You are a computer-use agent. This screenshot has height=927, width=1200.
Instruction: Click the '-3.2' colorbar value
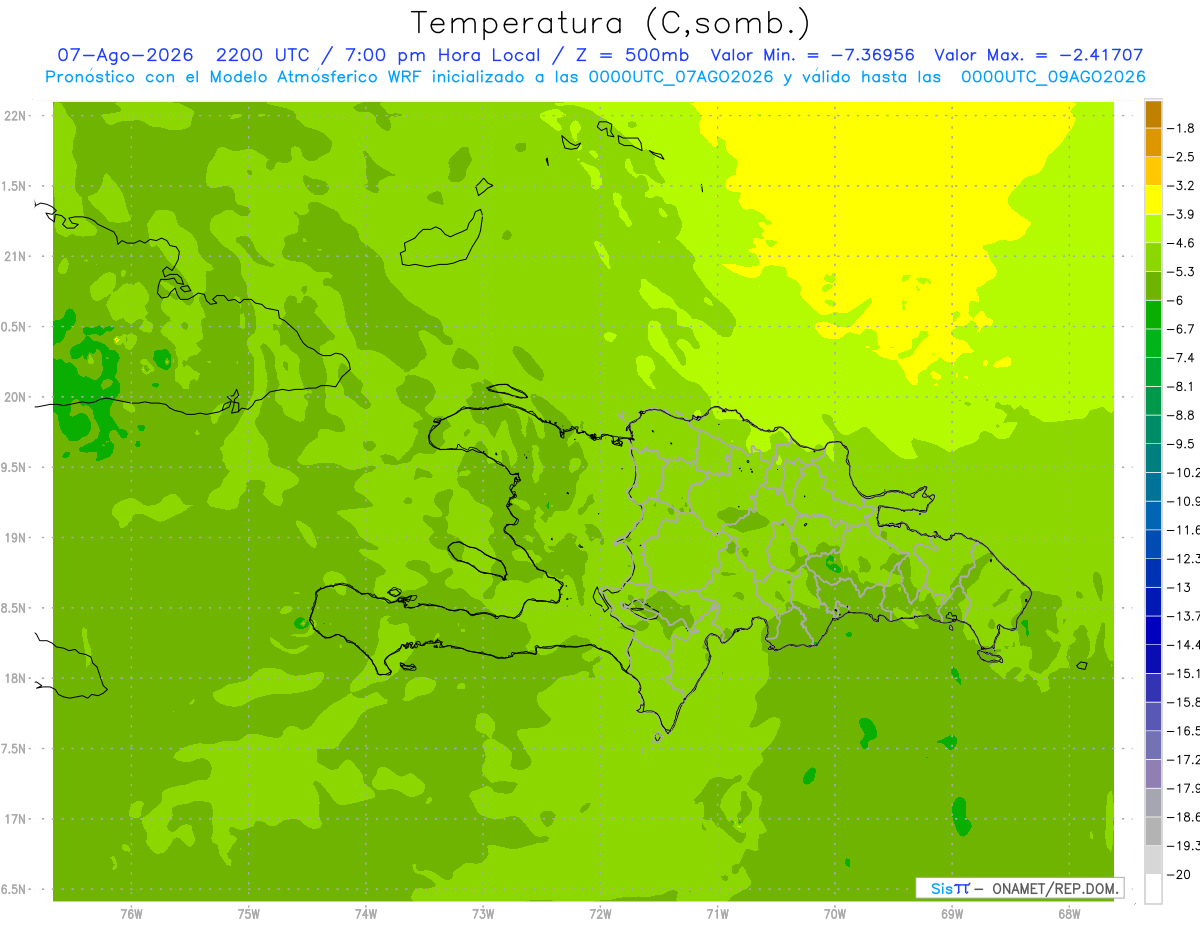coord(1181,186)
